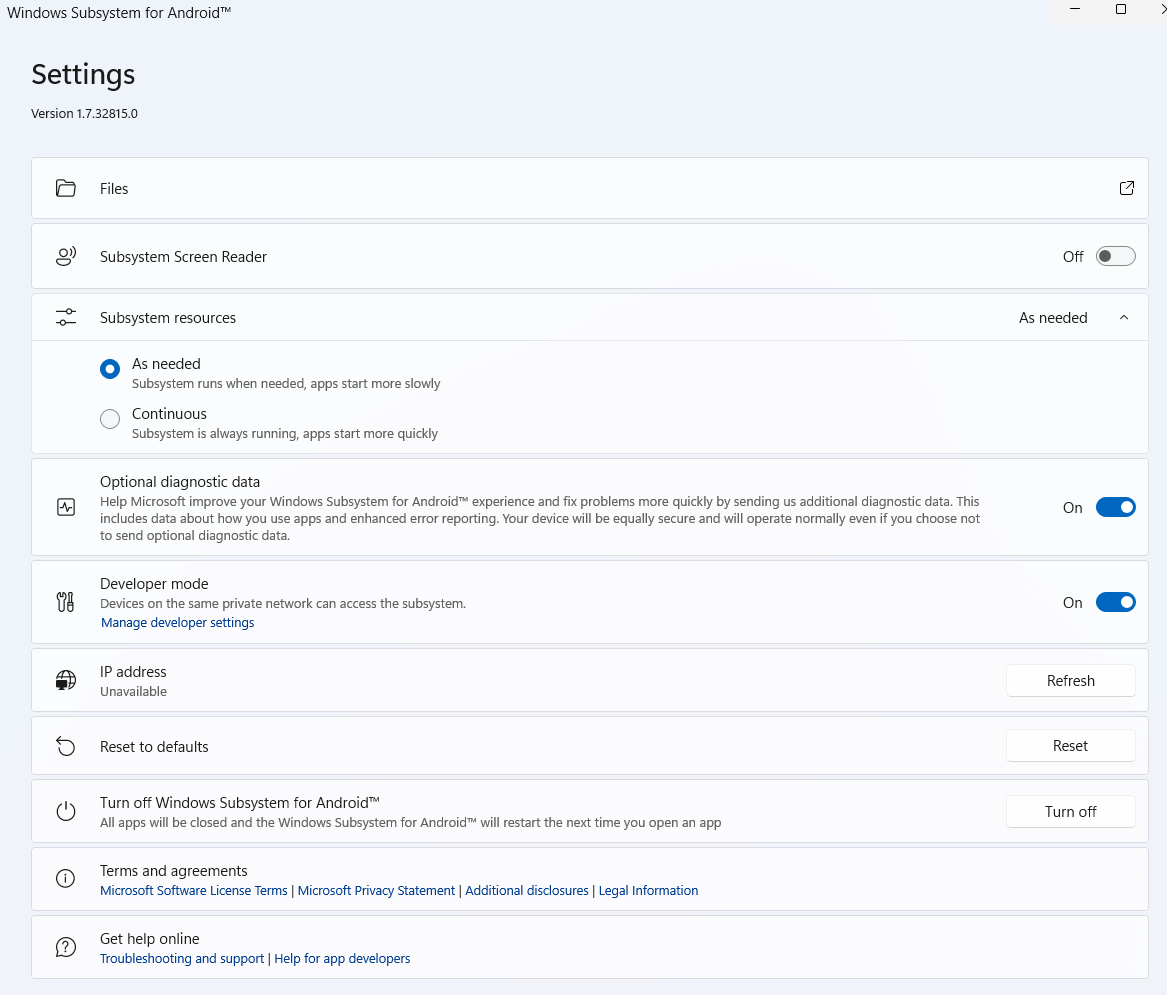Minimize the Windows Subsystem for Android window
This screenshot has height=995, width=1167.
(1075, 9)
